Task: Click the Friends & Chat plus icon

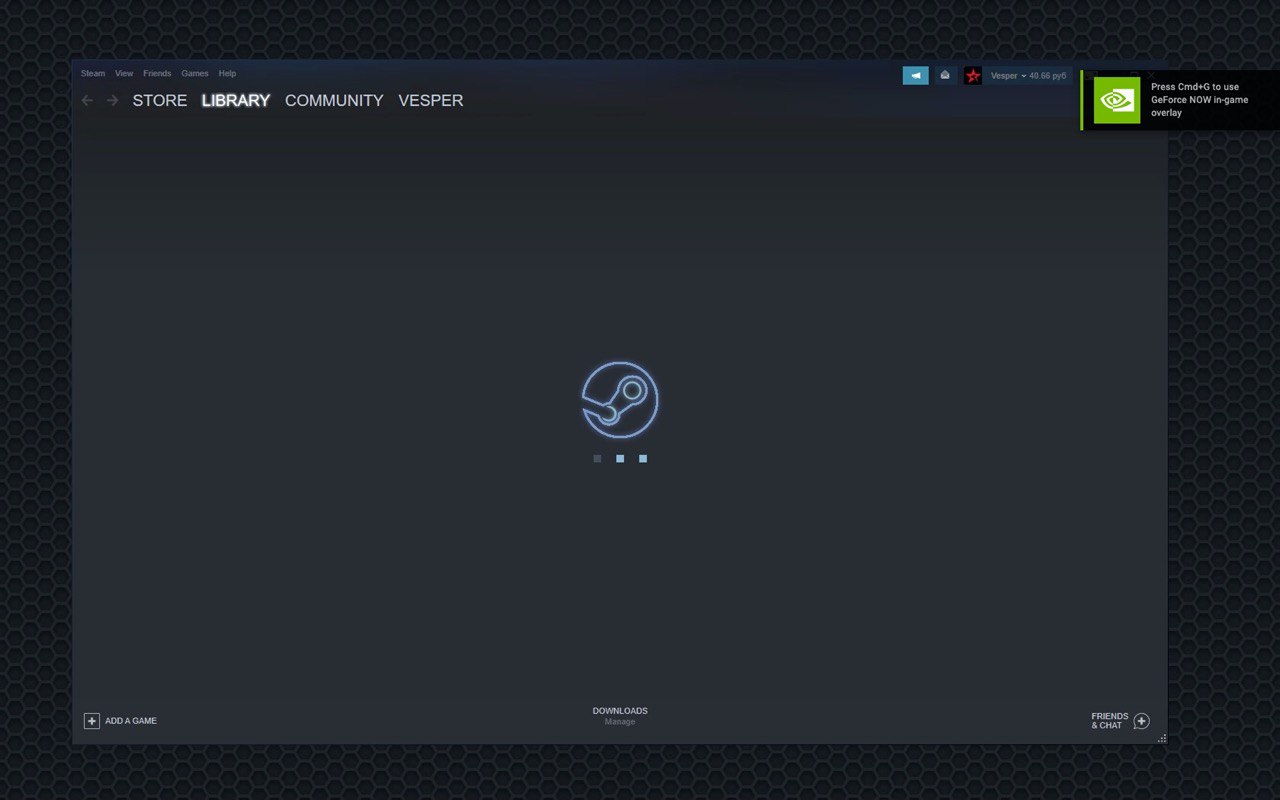Action: tap(1142, 721)
